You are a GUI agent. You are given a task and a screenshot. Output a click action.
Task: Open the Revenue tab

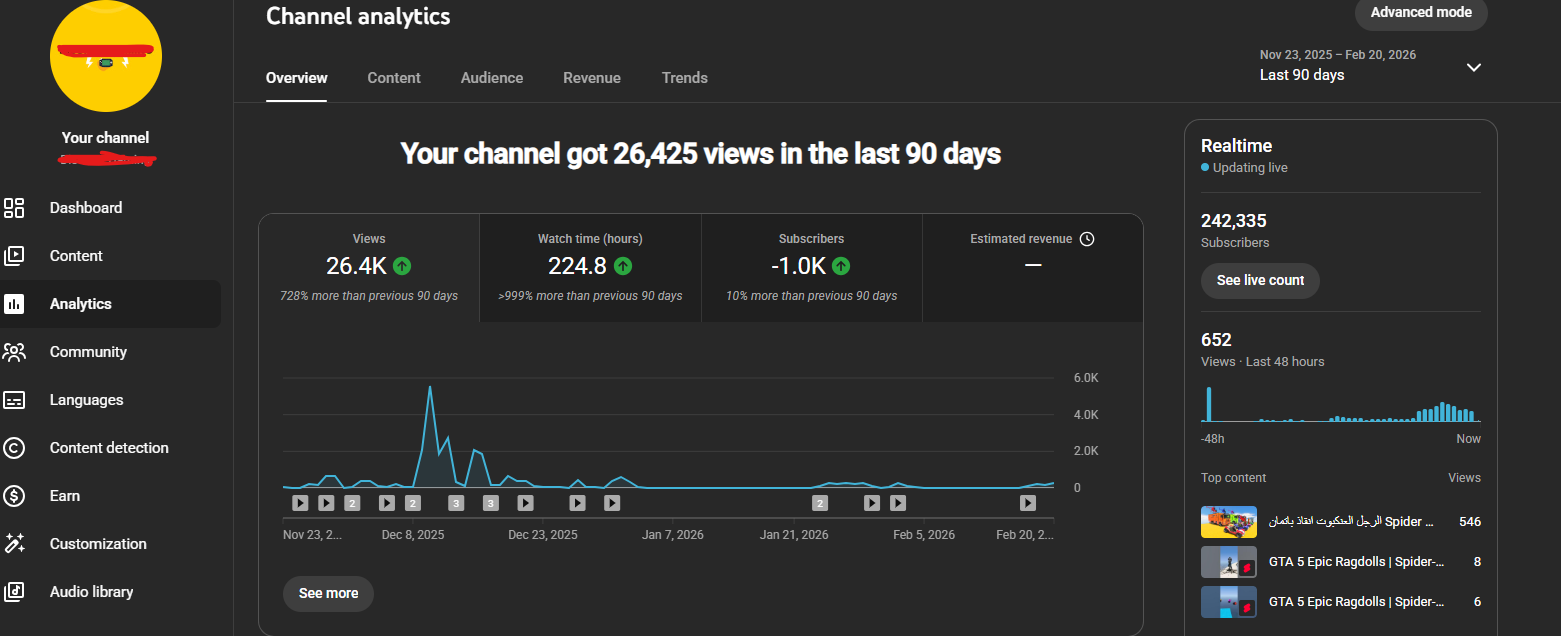(x=591, y=78)
